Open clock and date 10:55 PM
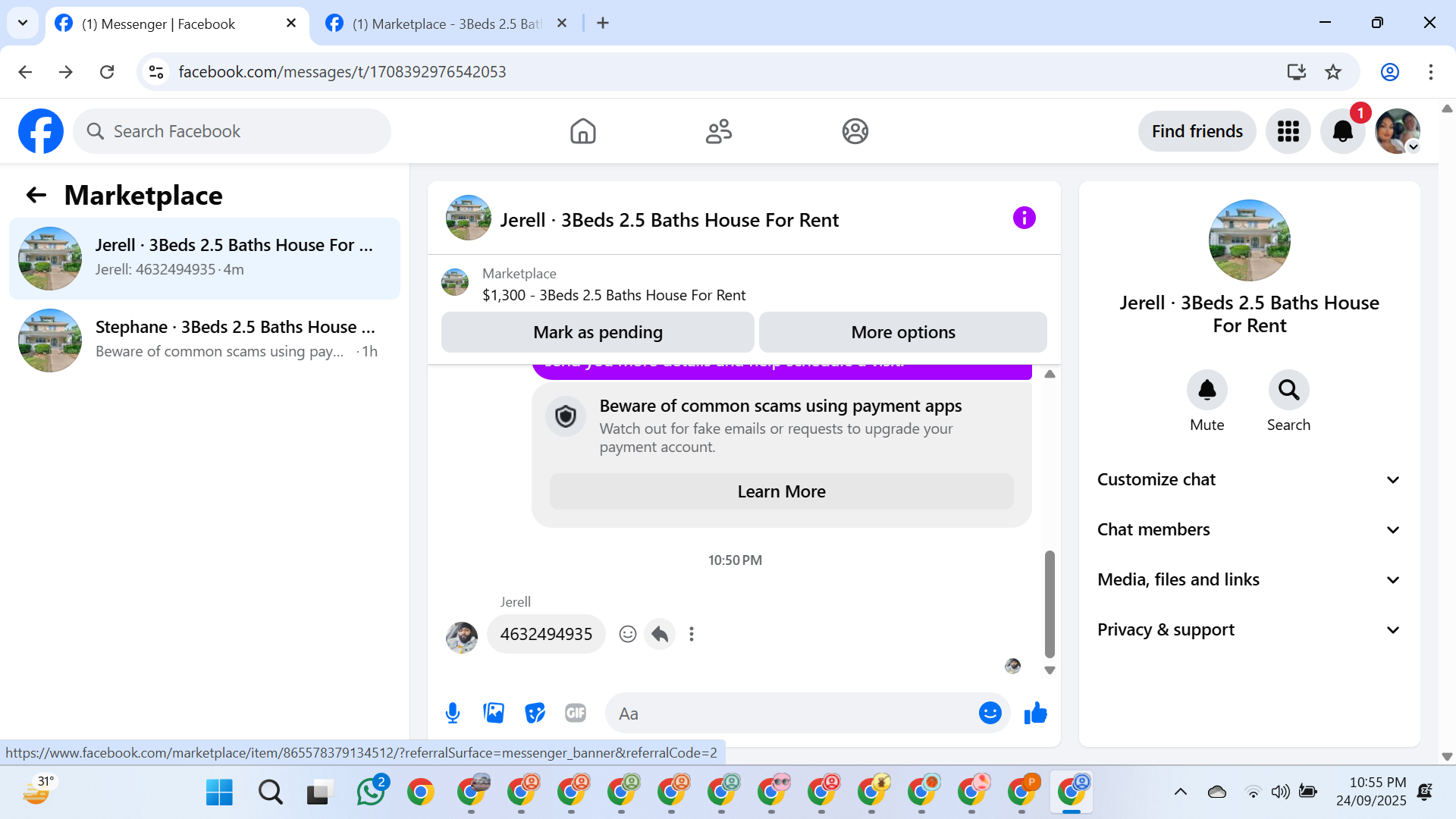Viewport: 1456px width, 819px height. click(1371, 792)
